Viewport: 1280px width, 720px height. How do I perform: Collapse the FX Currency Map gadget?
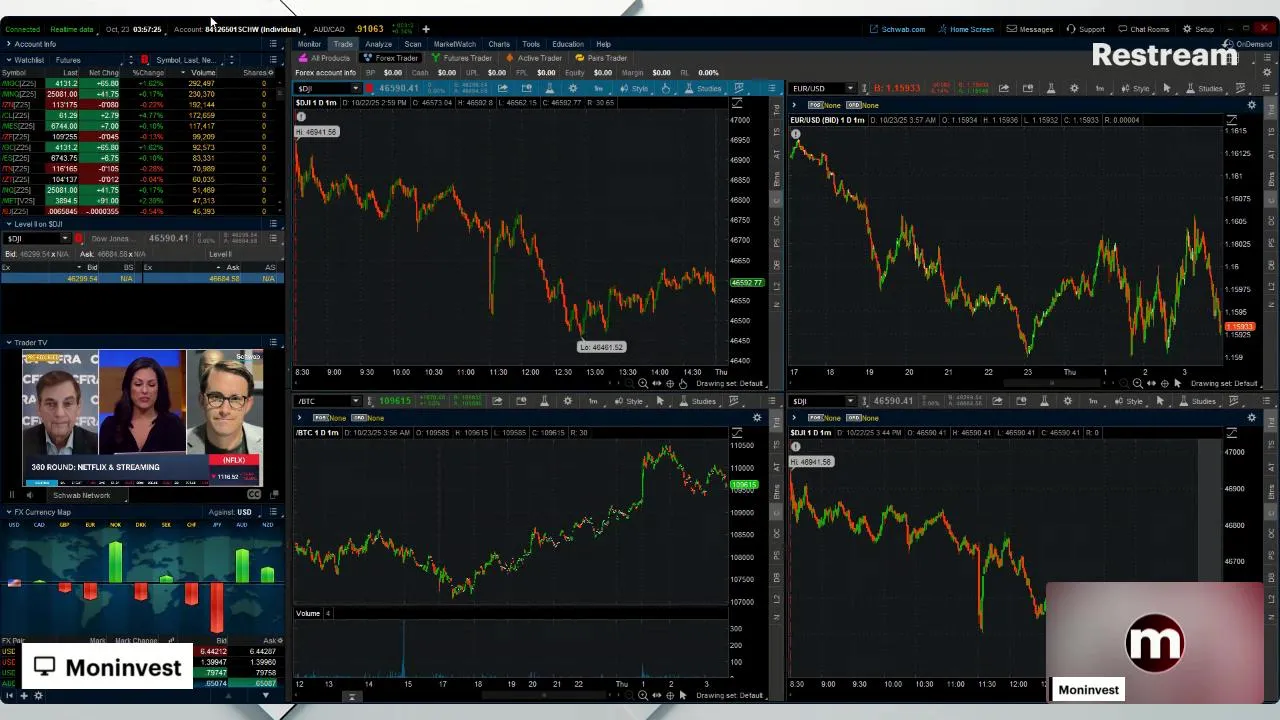point(9,512)
